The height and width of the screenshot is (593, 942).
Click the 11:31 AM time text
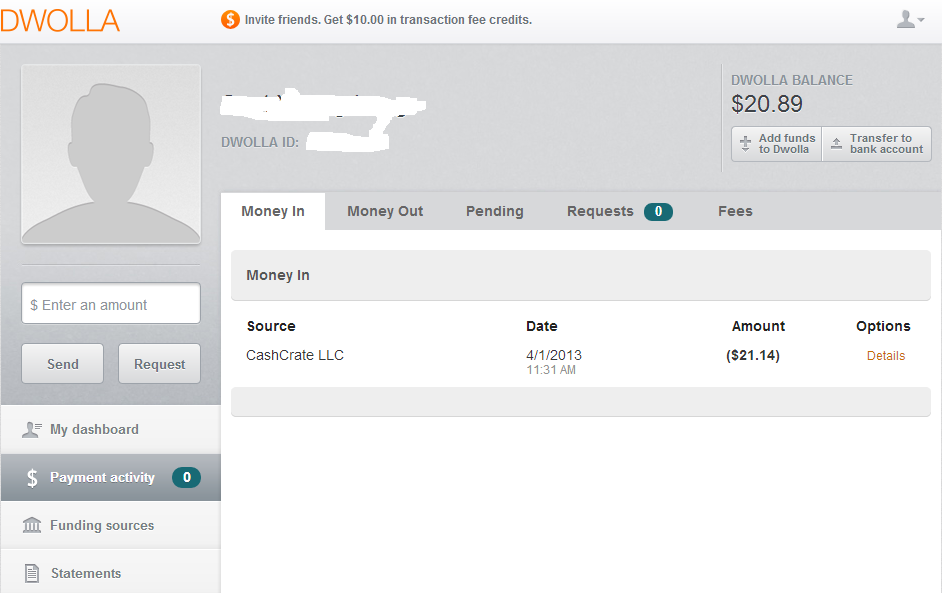[551, 370]
